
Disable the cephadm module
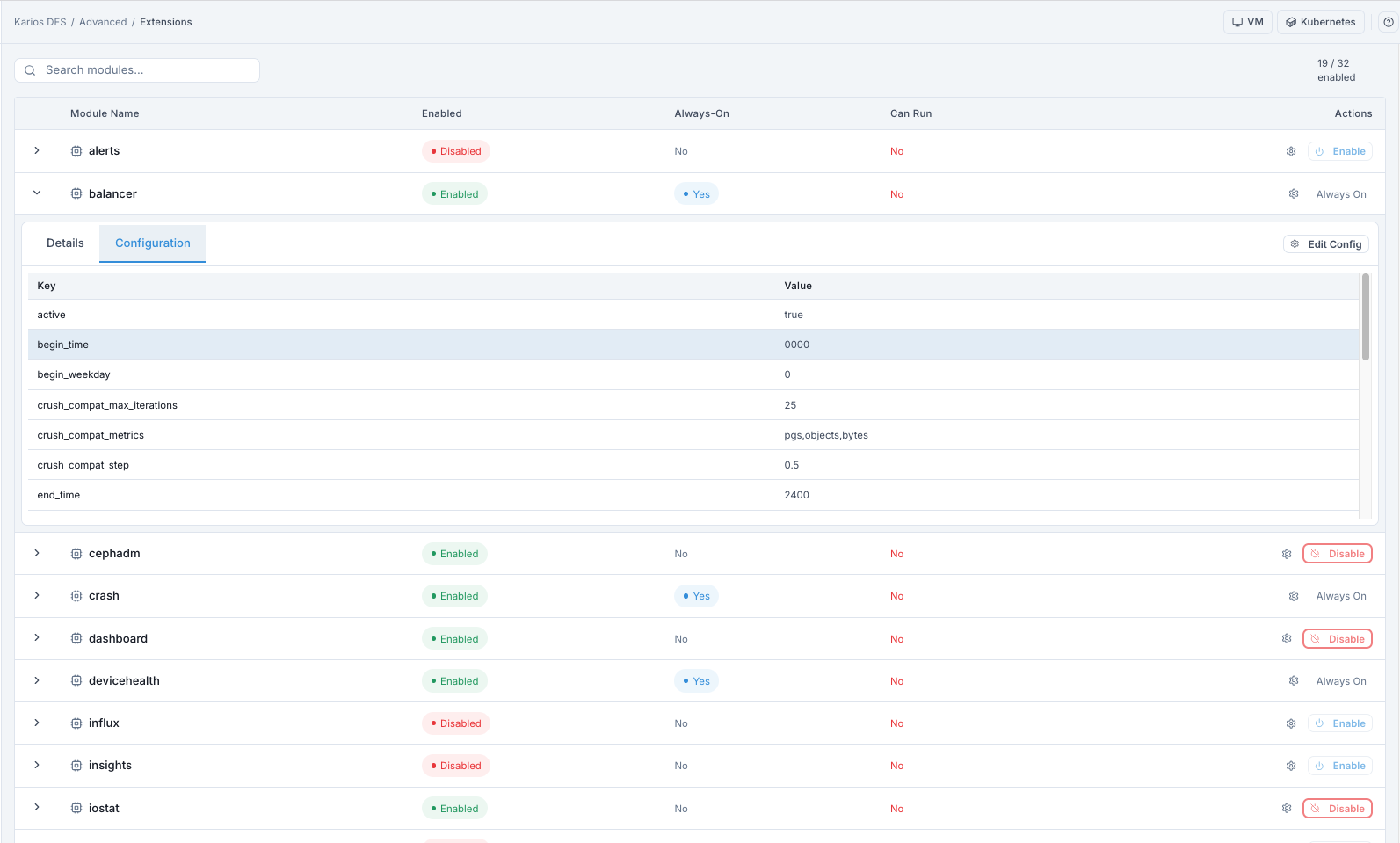1338,554
